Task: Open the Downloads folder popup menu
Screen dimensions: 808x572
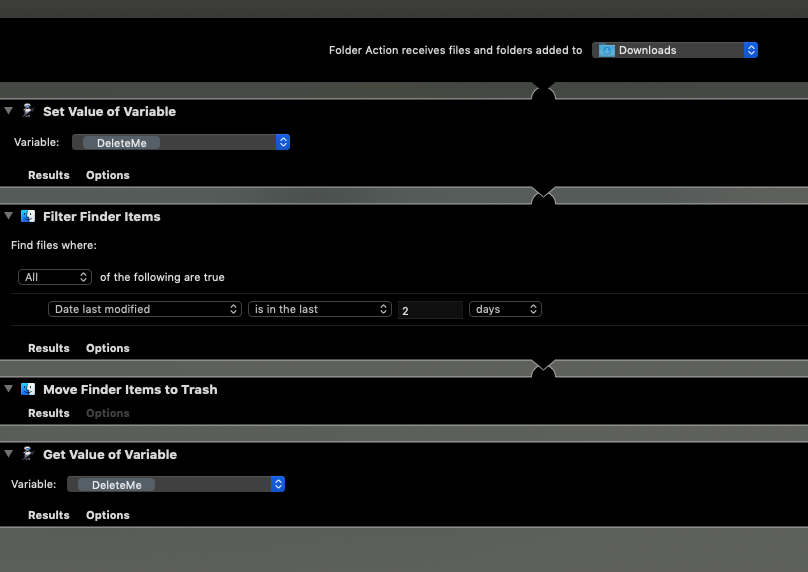Action: point(675,50)
